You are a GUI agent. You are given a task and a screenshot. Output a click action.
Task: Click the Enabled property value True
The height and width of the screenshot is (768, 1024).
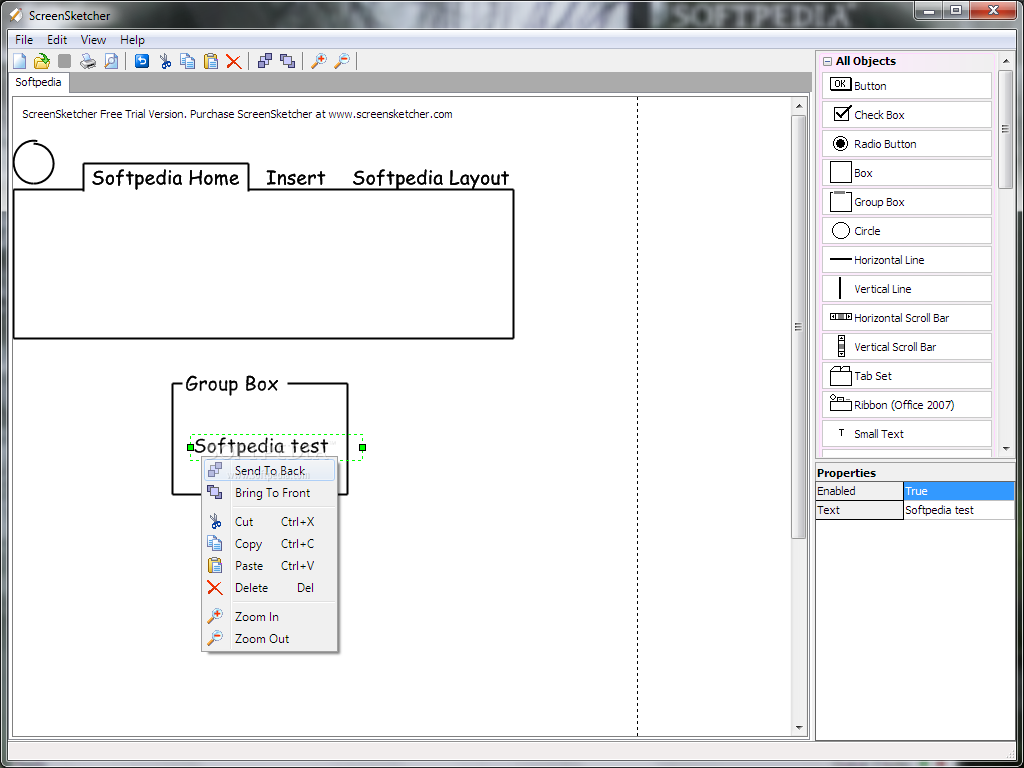(959, 491)
